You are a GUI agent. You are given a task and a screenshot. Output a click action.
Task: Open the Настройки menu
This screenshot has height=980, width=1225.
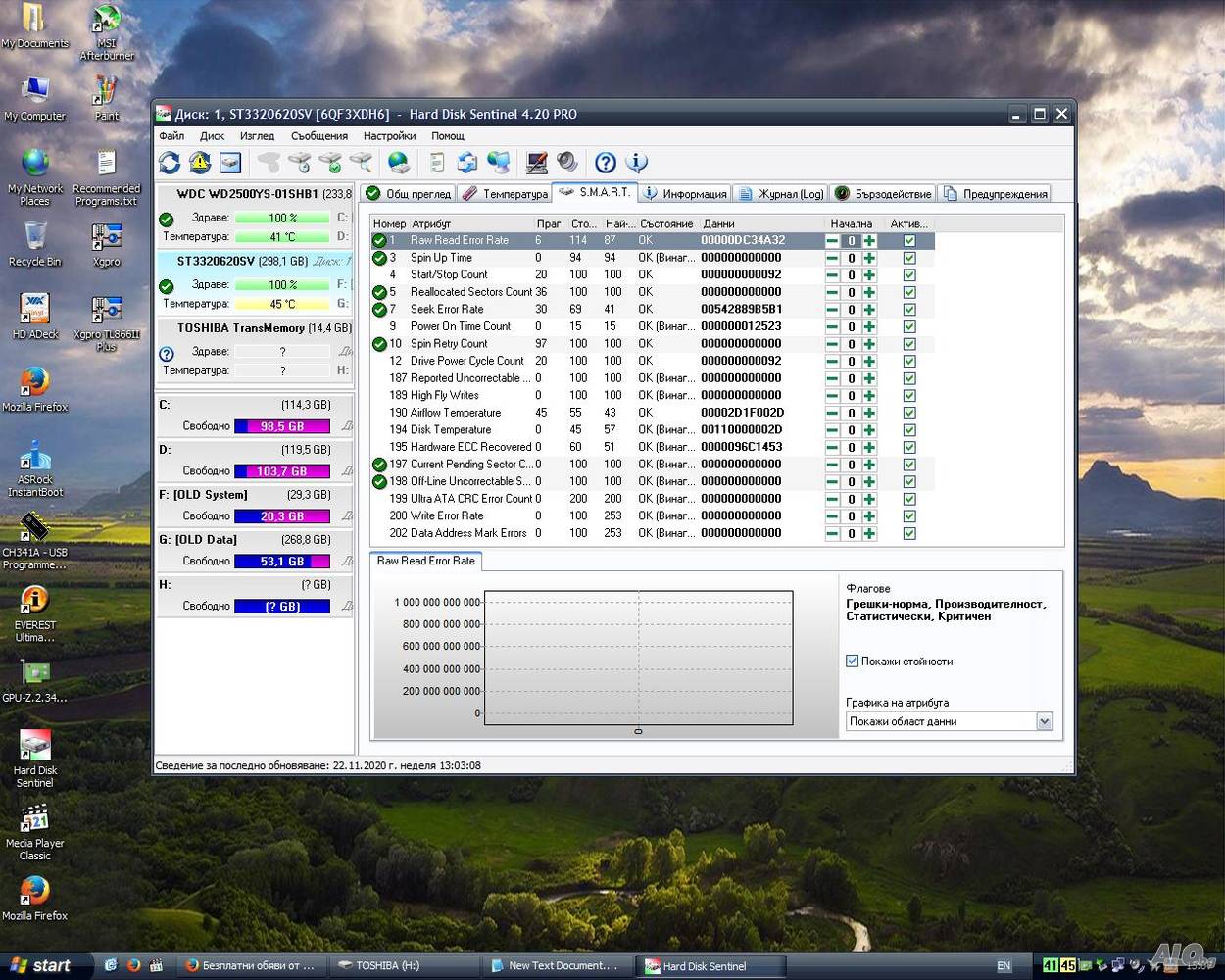pyautogui.click(x=389, y=136)
